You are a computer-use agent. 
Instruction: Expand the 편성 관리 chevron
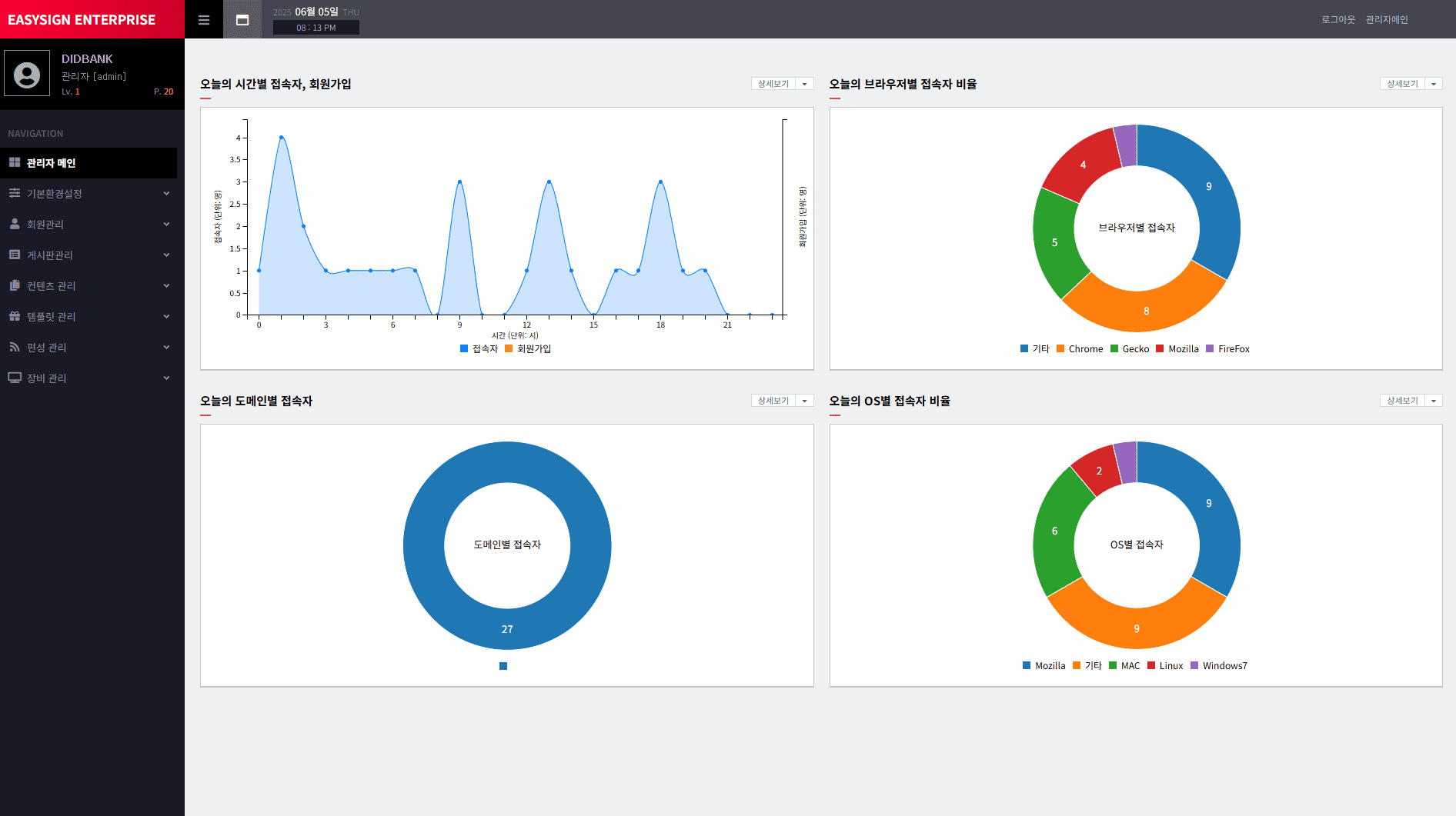(166, 348)
